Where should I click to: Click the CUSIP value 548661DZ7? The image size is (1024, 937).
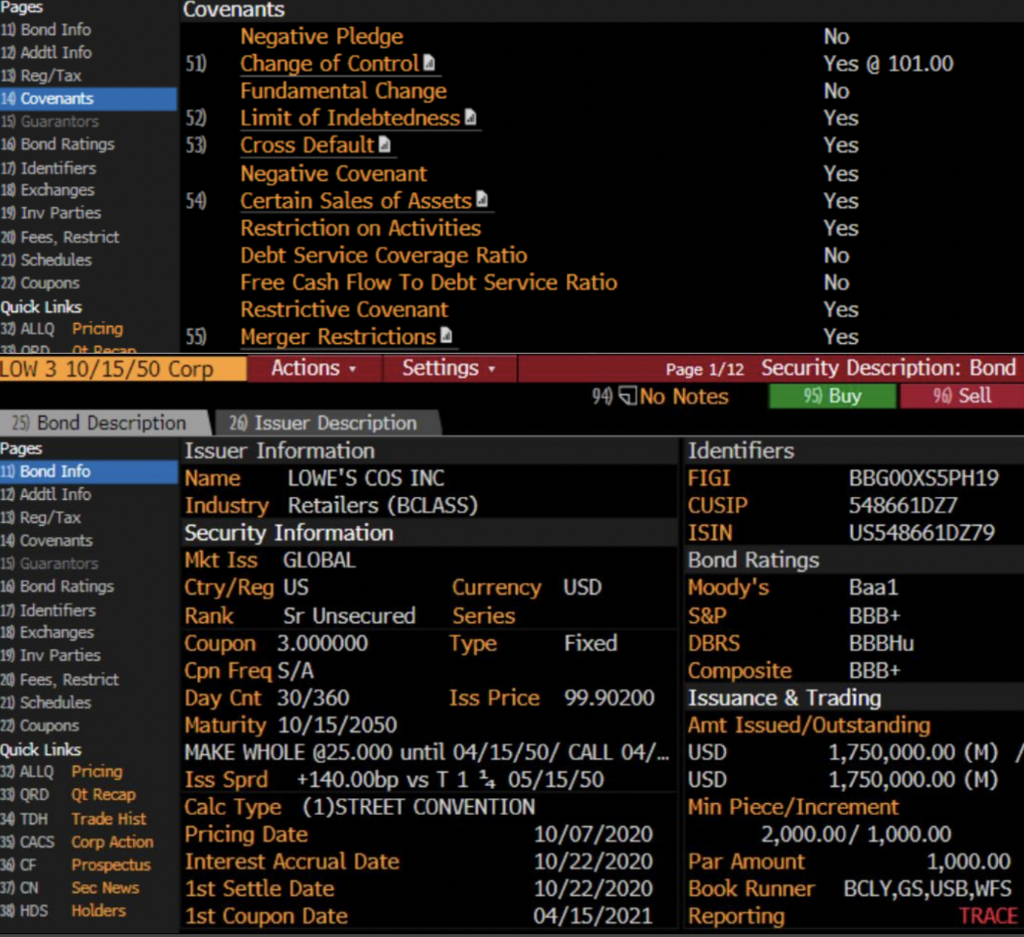[x=903, y=505]
